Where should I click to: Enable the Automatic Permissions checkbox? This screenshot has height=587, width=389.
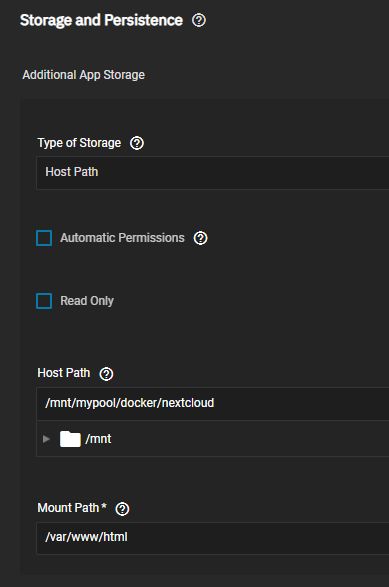tap(44, 238)
